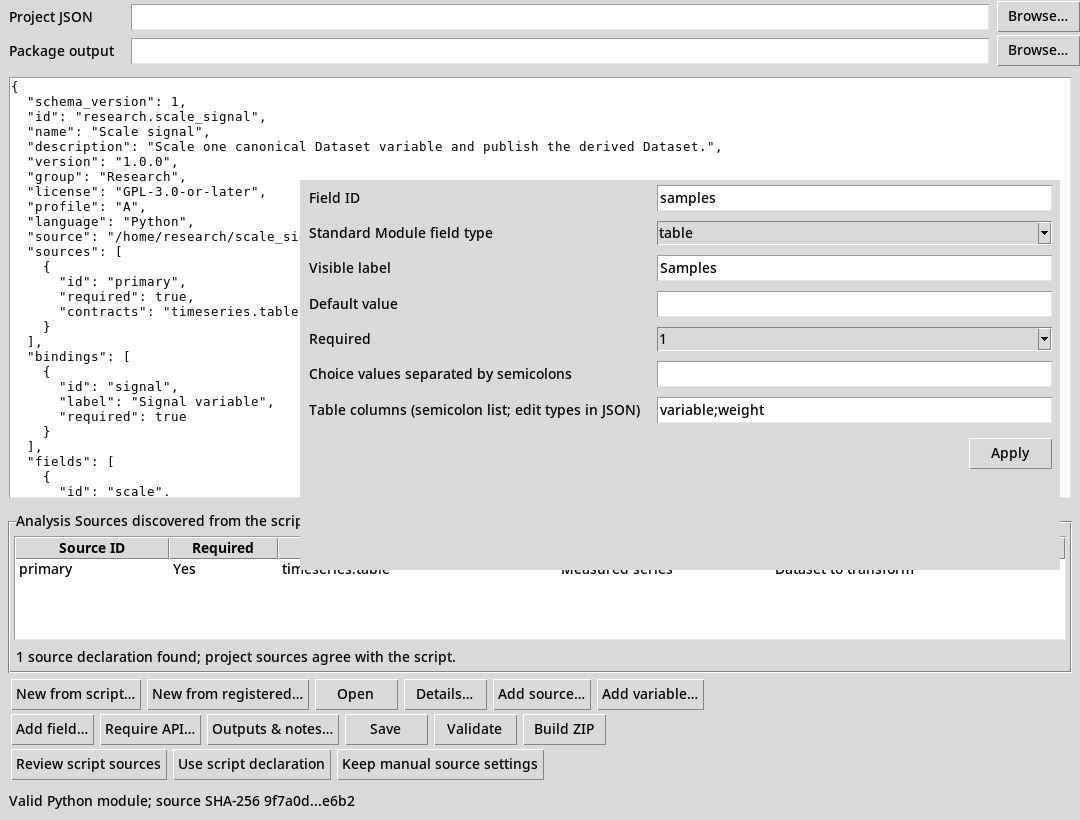Click the Project JSON path input field
The height and width of the screenshot is (820, 1080).
point(559,17)
